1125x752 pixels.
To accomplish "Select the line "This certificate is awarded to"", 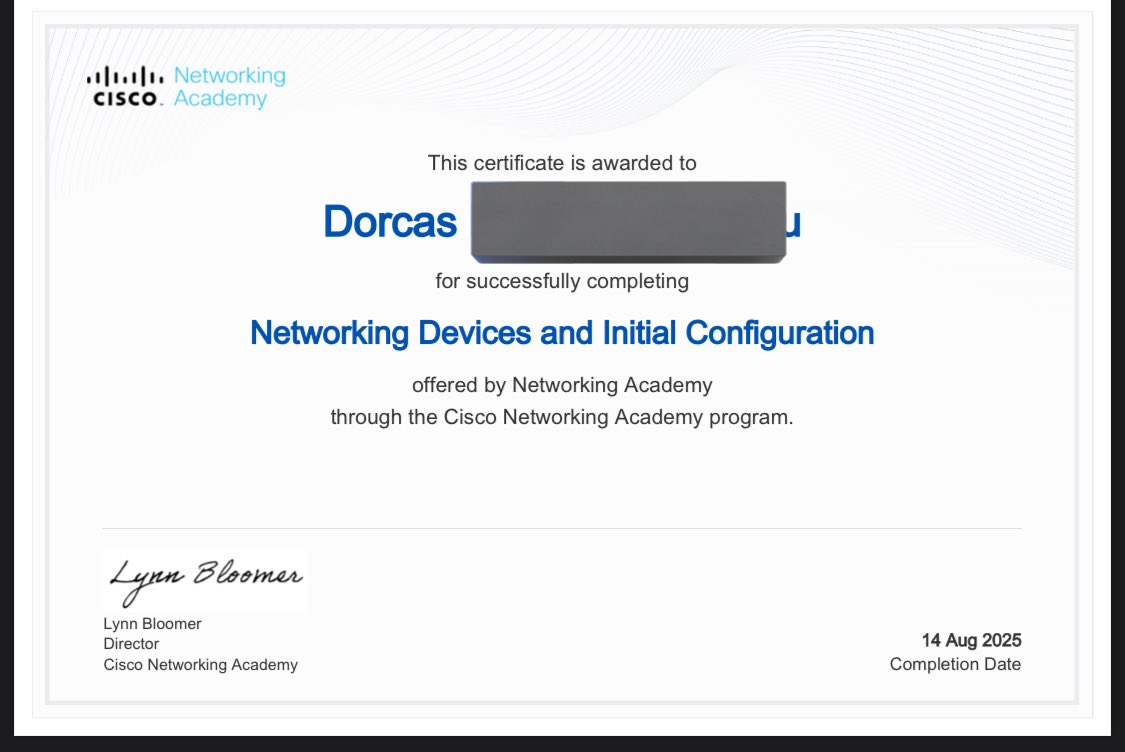I will [x=562, y=163].
